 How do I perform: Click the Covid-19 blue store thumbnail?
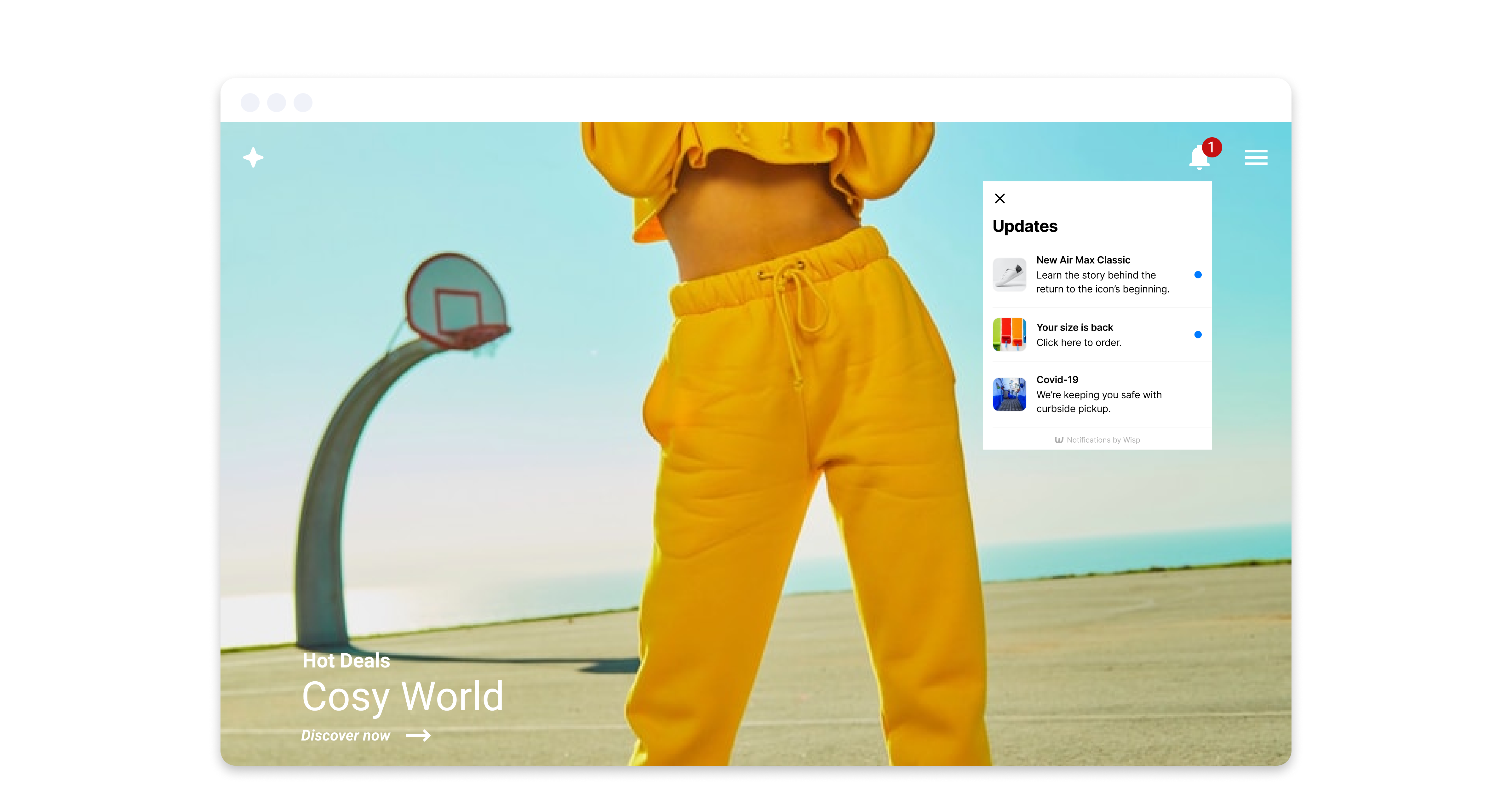(1010, 394)
